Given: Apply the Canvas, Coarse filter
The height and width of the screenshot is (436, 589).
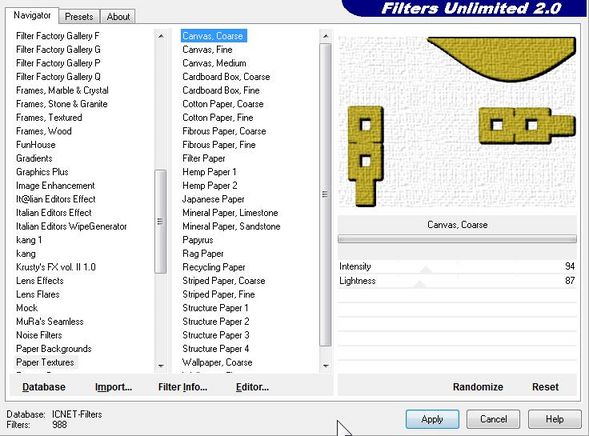Looking at the screenshot, I should coord(432,419).
